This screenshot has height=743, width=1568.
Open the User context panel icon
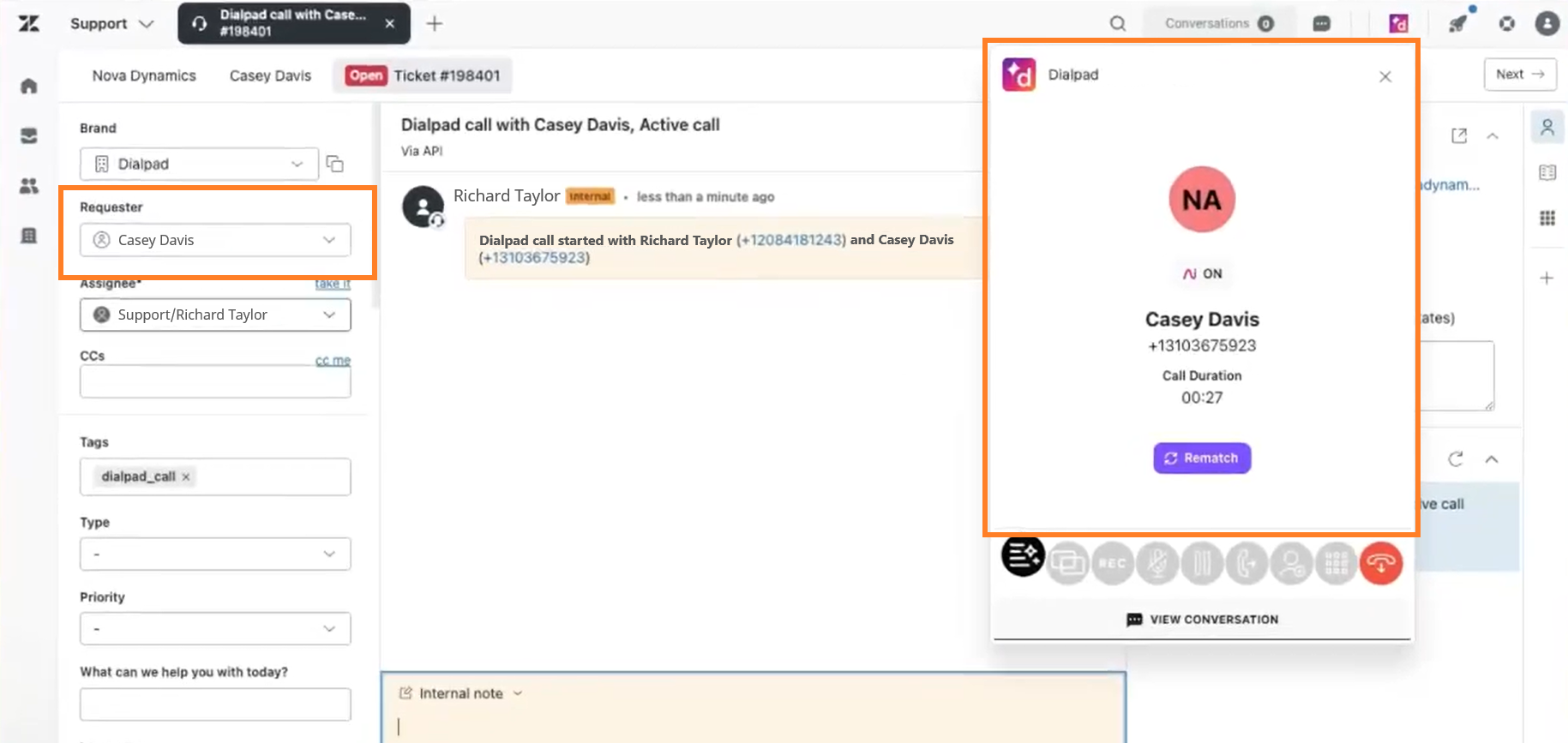click(1547, 128)
